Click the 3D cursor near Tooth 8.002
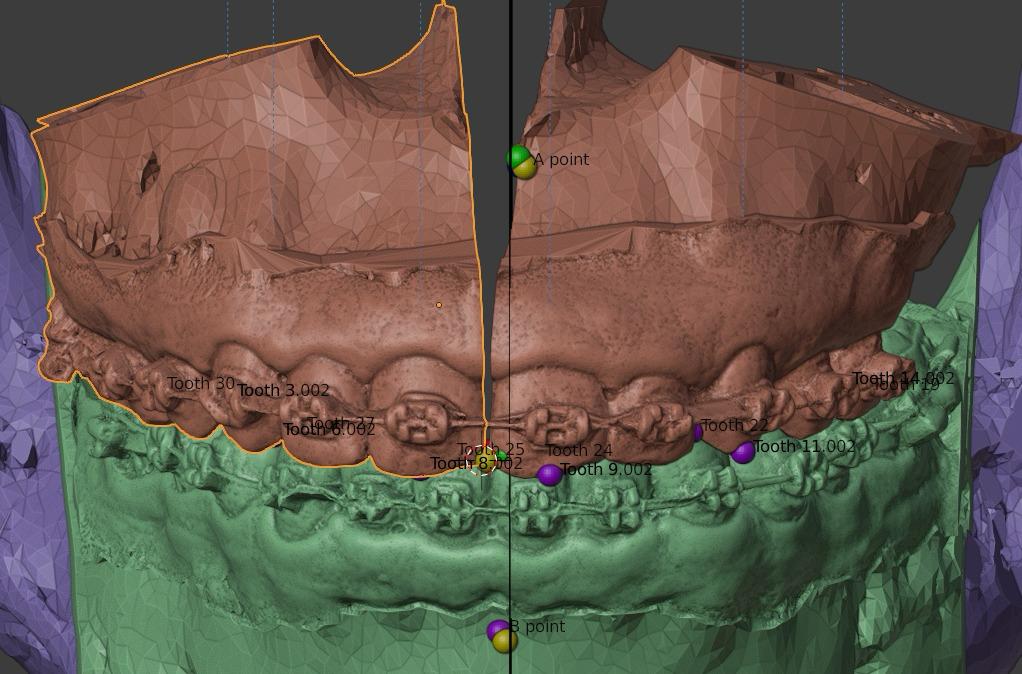 coord(486,459)
